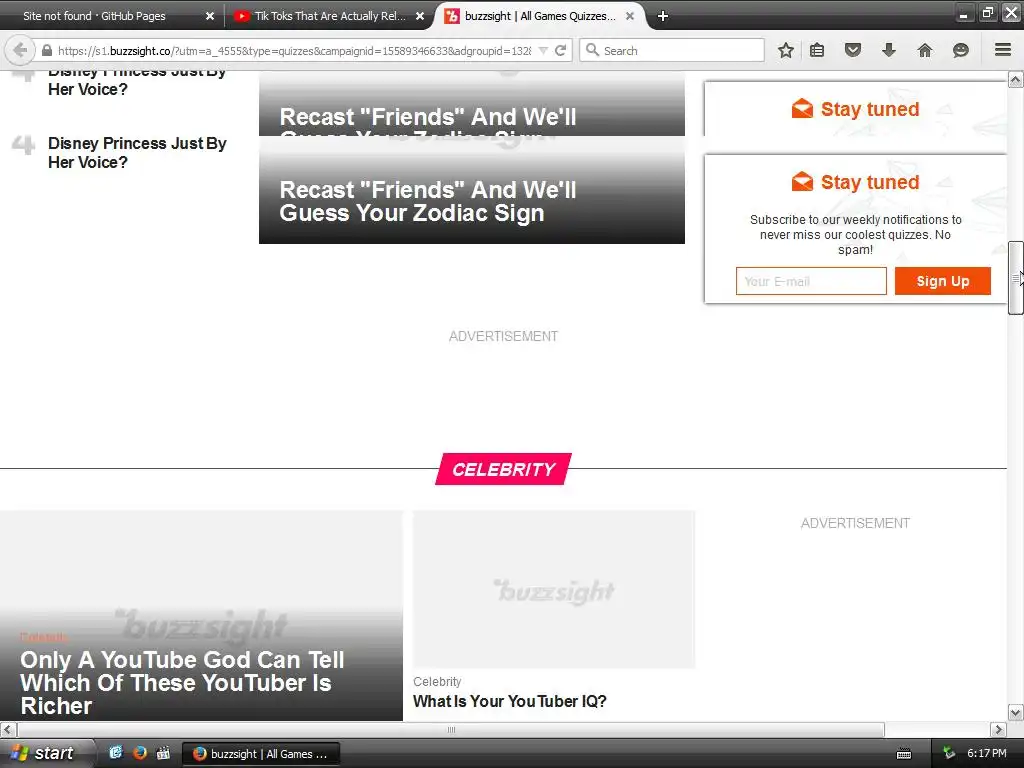Click the 6:17 PM clock
1024x768 pixels.
click(986, 753)
